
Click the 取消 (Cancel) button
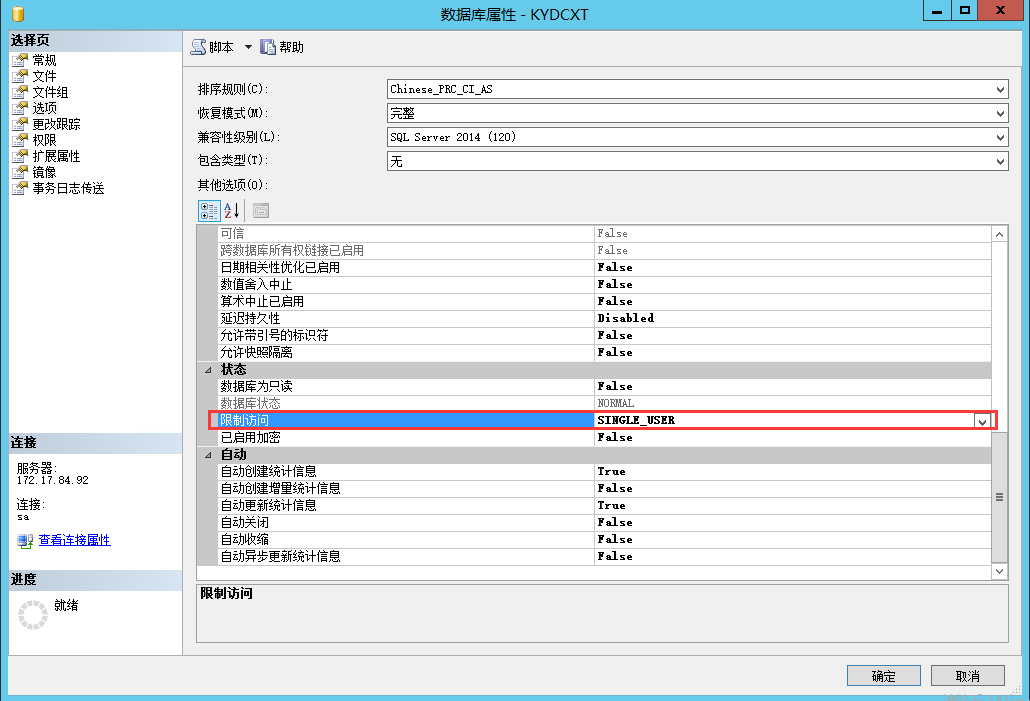(x=968, y=676)
